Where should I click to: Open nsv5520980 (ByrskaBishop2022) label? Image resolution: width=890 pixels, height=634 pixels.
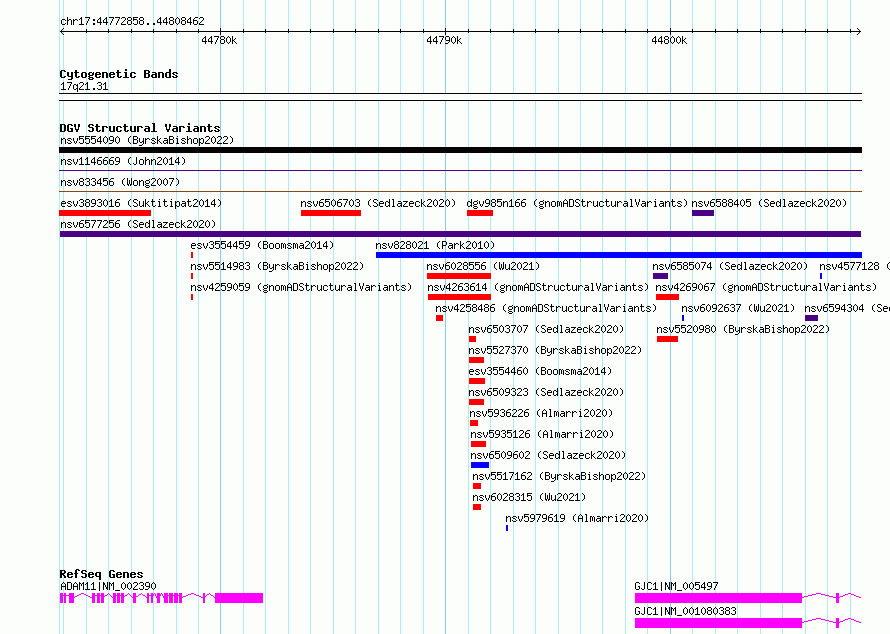tap(743, 329)
